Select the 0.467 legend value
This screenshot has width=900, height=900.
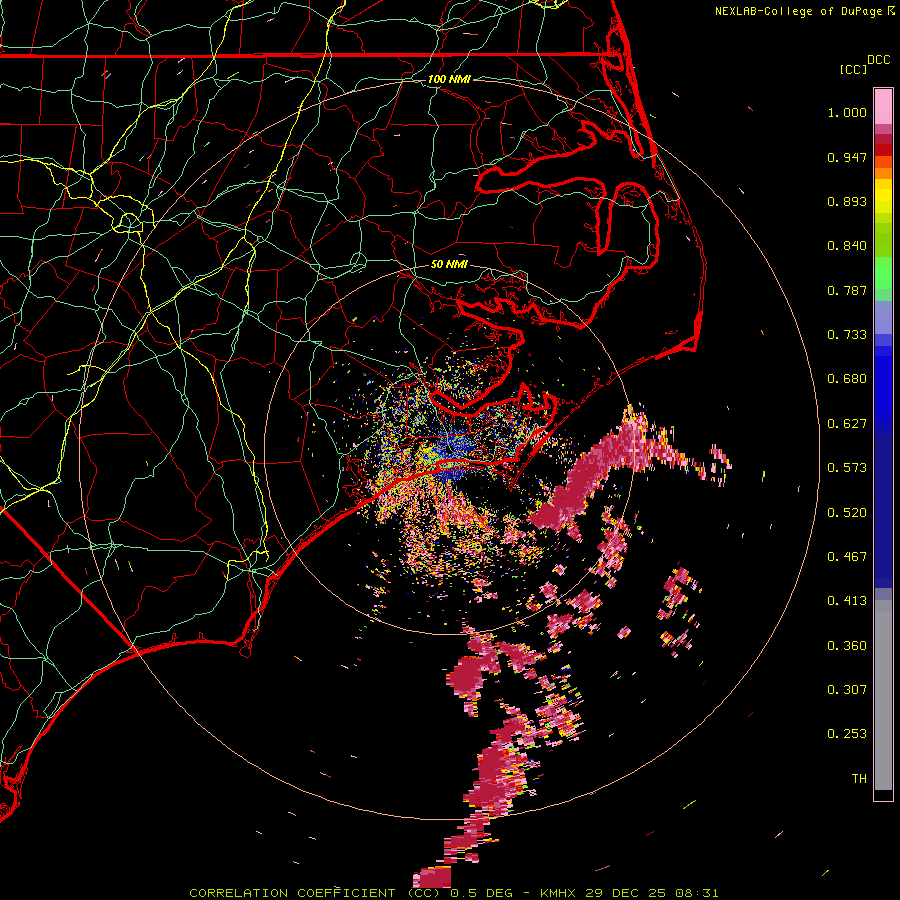[847, 557]
